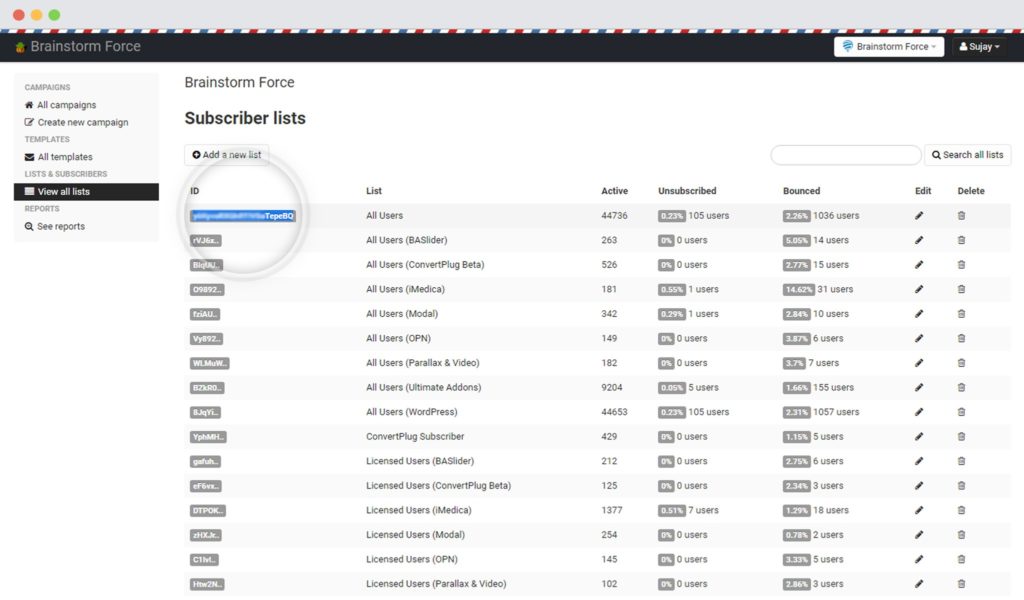Delete the ConvertPlug Subscriber list

tap(961, 436)
